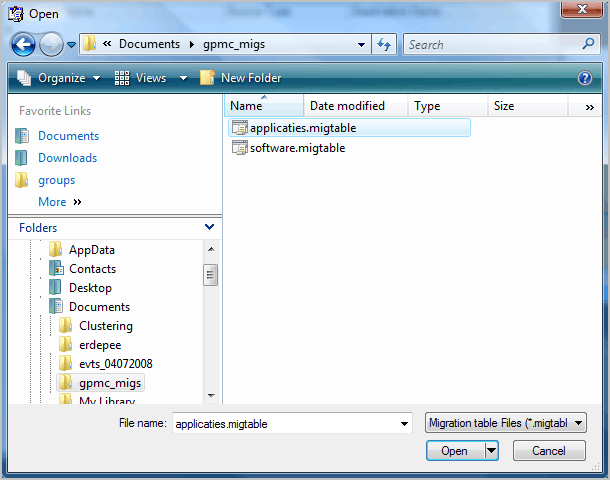610x480 pixels.
Task: Click into the Search box
Action: (493, 44)
